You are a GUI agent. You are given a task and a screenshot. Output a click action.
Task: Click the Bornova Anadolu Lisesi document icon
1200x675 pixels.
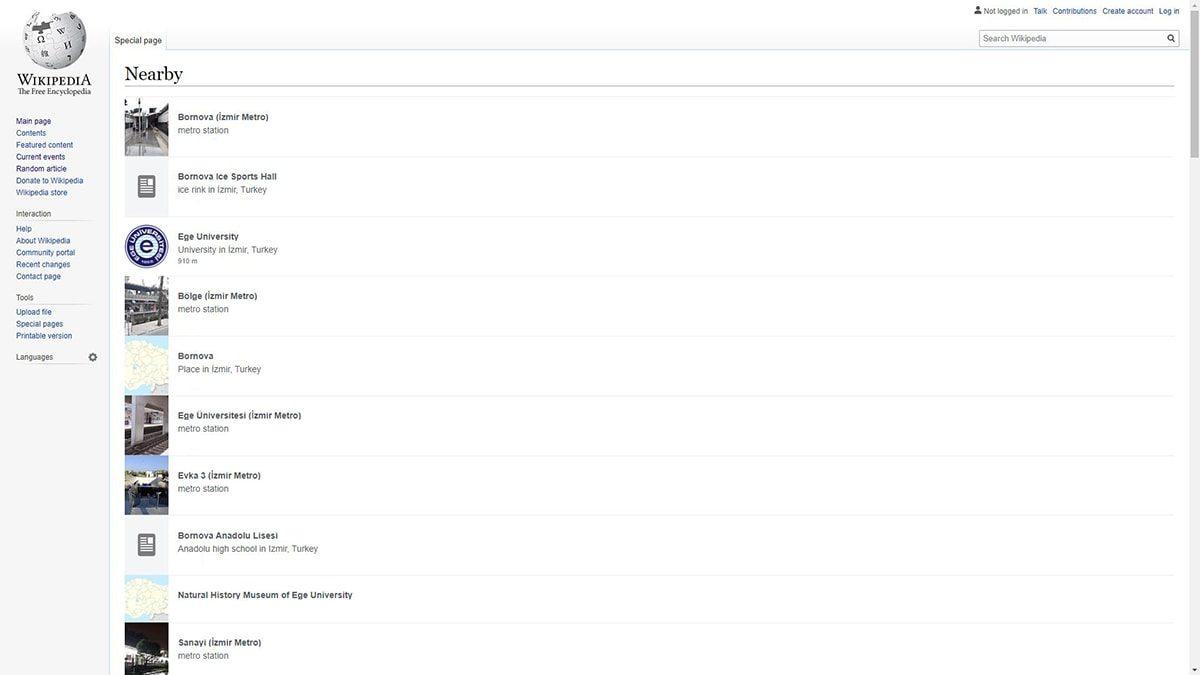pos(146,545)
